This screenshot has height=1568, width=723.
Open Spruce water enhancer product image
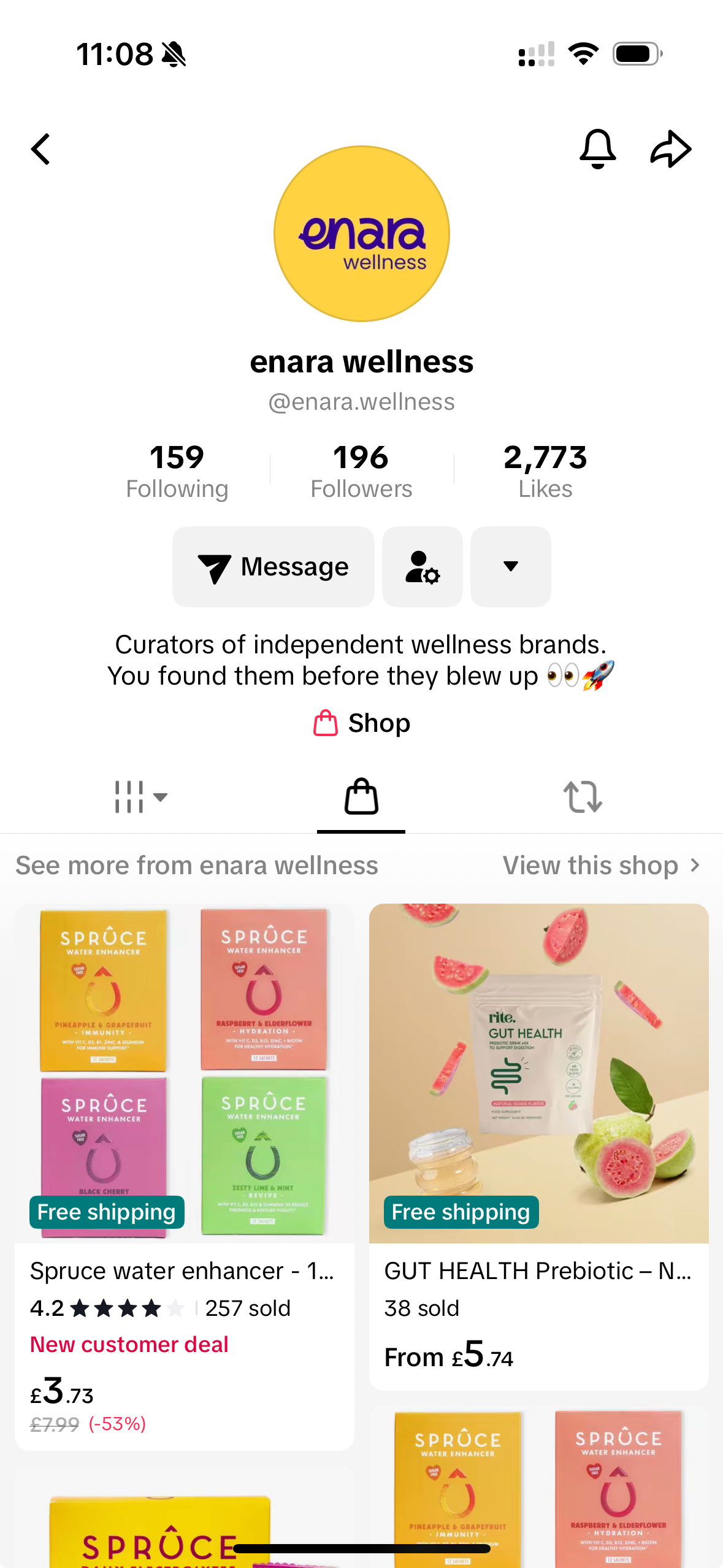(185, 1074)
